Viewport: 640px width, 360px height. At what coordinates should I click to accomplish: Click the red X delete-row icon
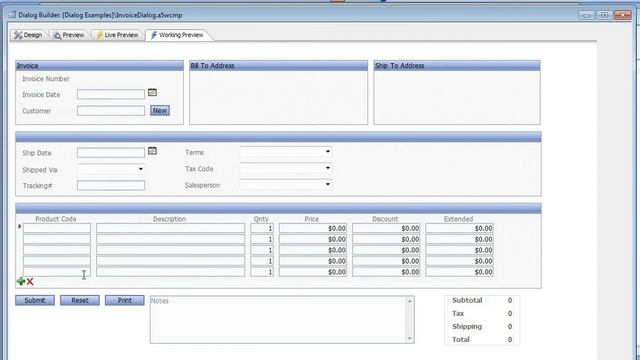point(30,282)
